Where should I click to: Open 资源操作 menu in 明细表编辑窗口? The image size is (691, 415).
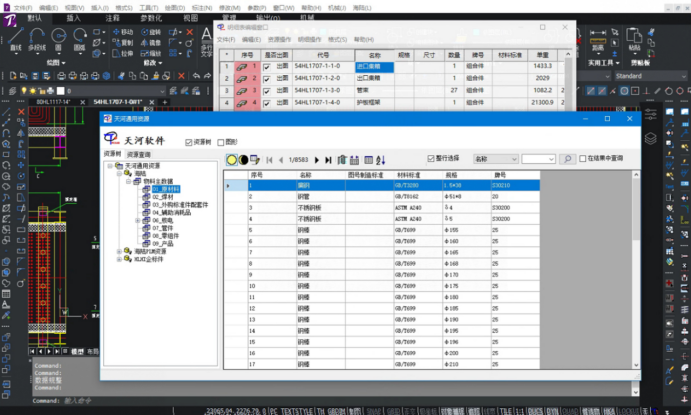(x=279, y=39)
